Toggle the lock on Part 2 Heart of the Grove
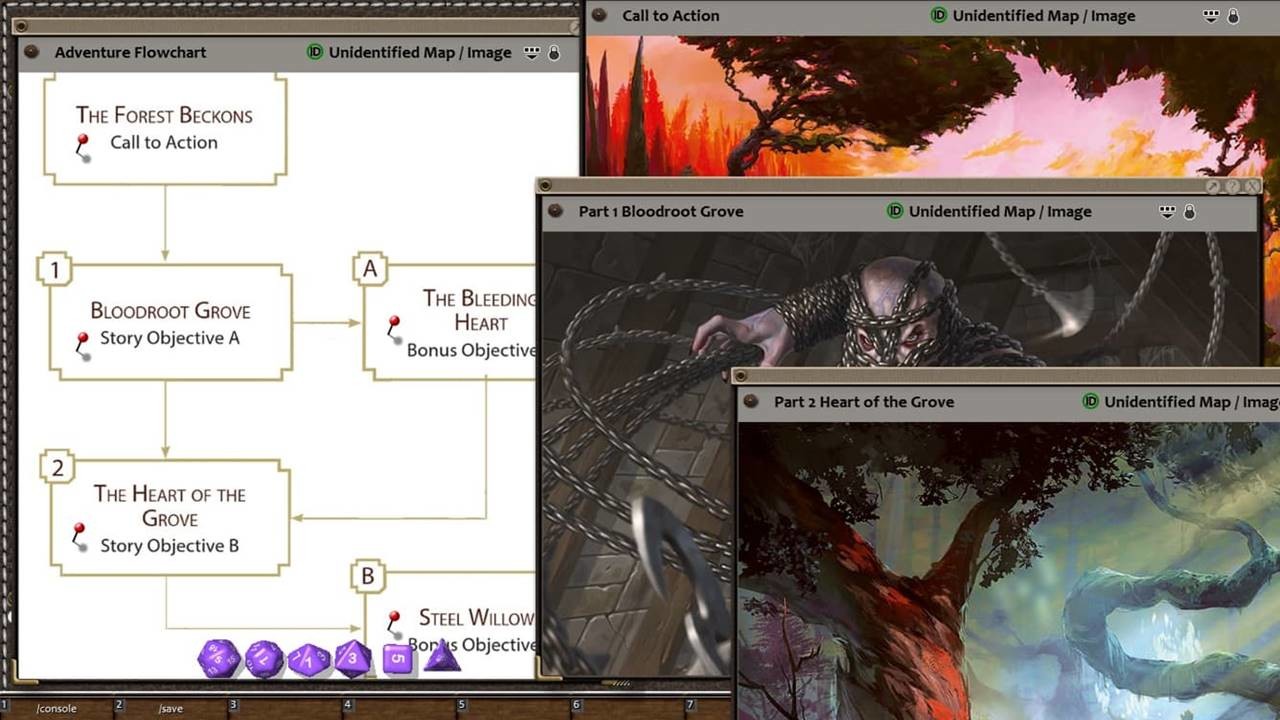The width and height of the screenshot is (1280, 720). click(x=1278, y=402)
